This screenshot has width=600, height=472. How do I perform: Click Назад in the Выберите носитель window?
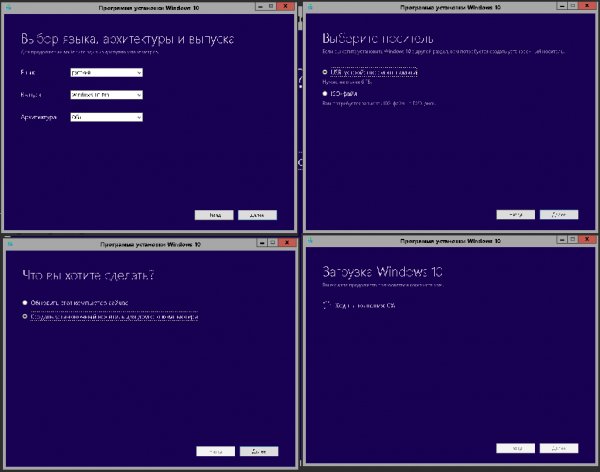[515, 214]
